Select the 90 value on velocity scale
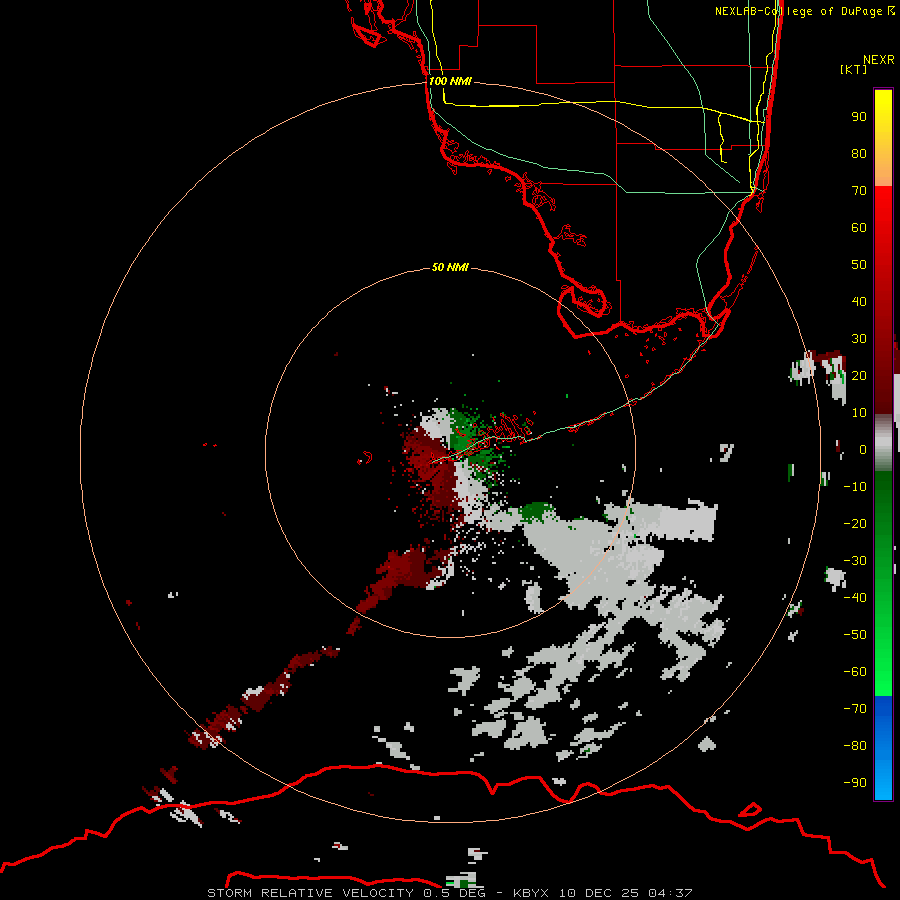The image size is (900, 900). point(859,117)
